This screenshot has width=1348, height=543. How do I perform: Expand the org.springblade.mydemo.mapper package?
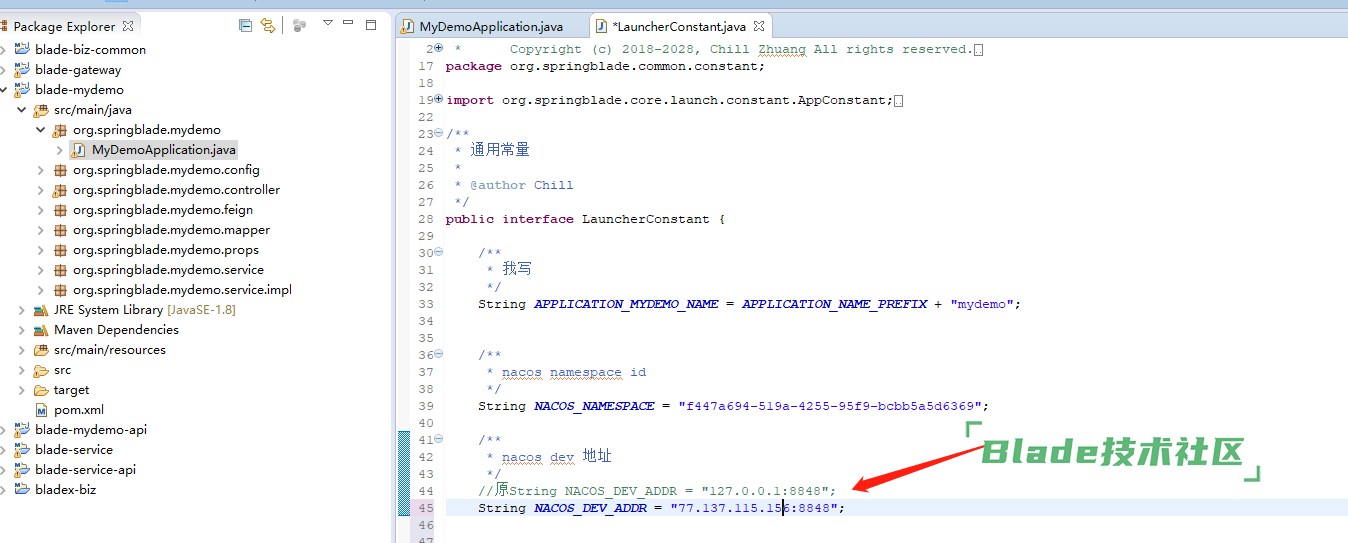coord(41,230)
